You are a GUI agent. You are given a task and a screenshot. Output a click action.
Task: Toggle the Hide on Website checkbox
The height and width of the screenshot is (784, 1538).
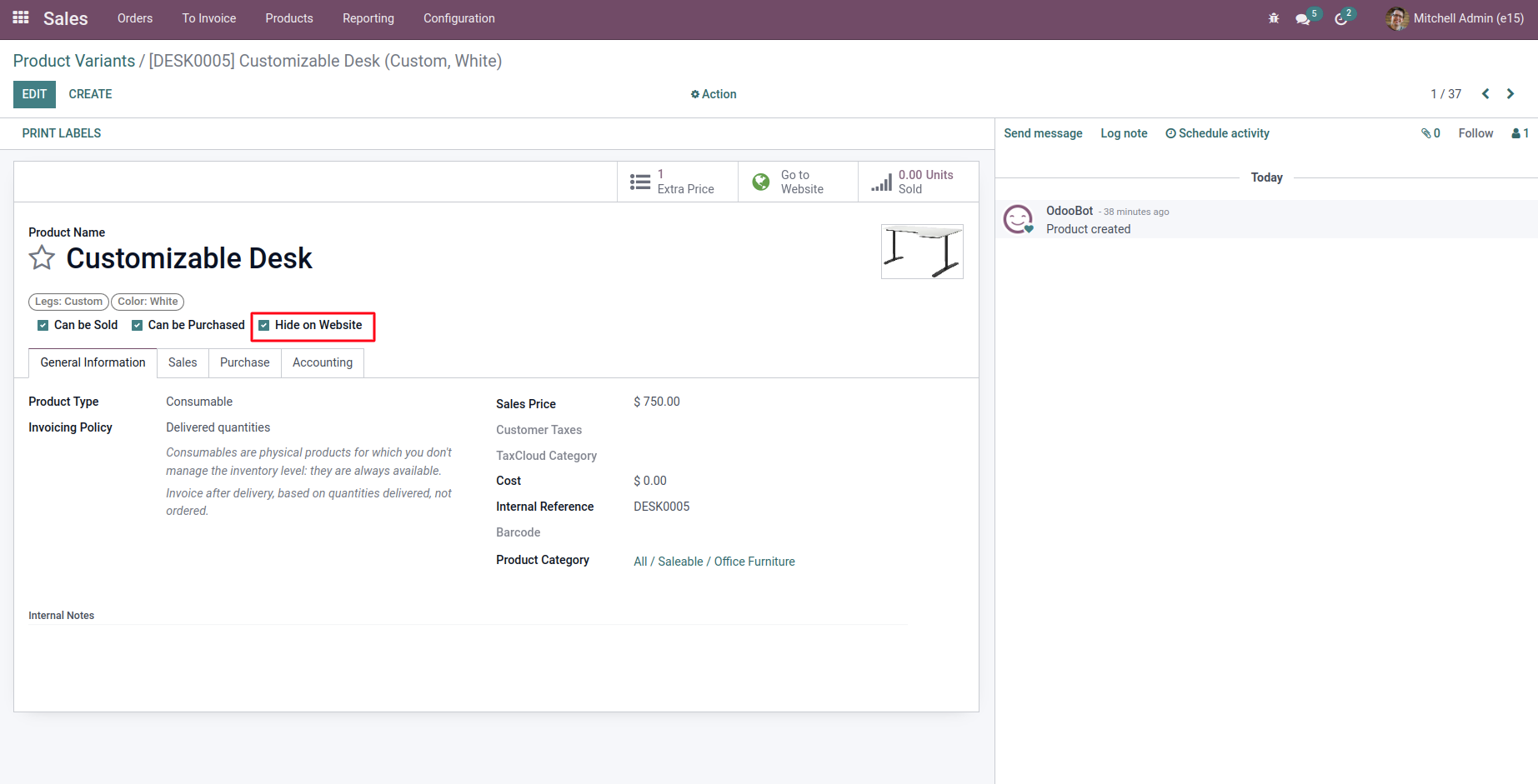[264, 325]
